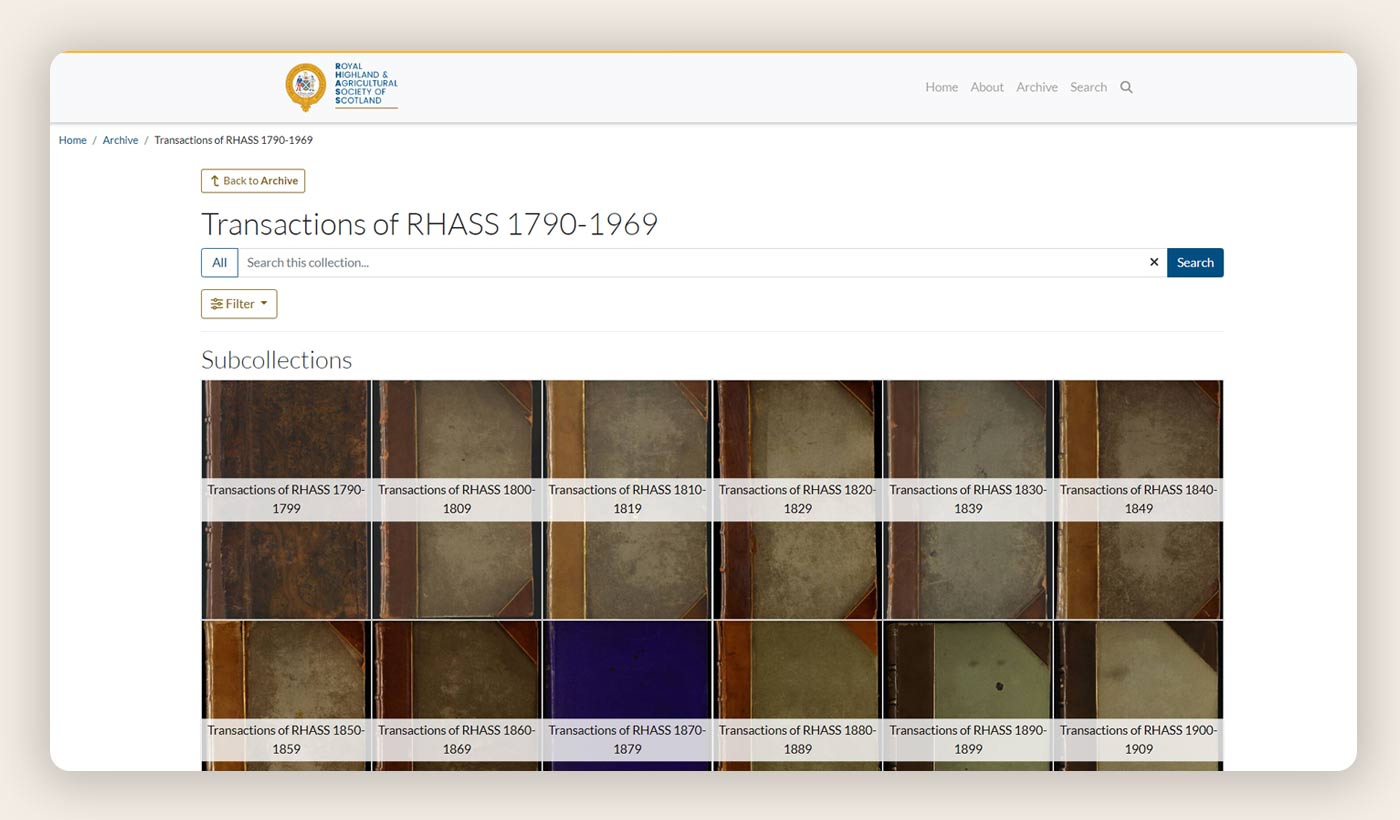Click the All search scope button
1400x820 pixels.
tap(219, 262)
